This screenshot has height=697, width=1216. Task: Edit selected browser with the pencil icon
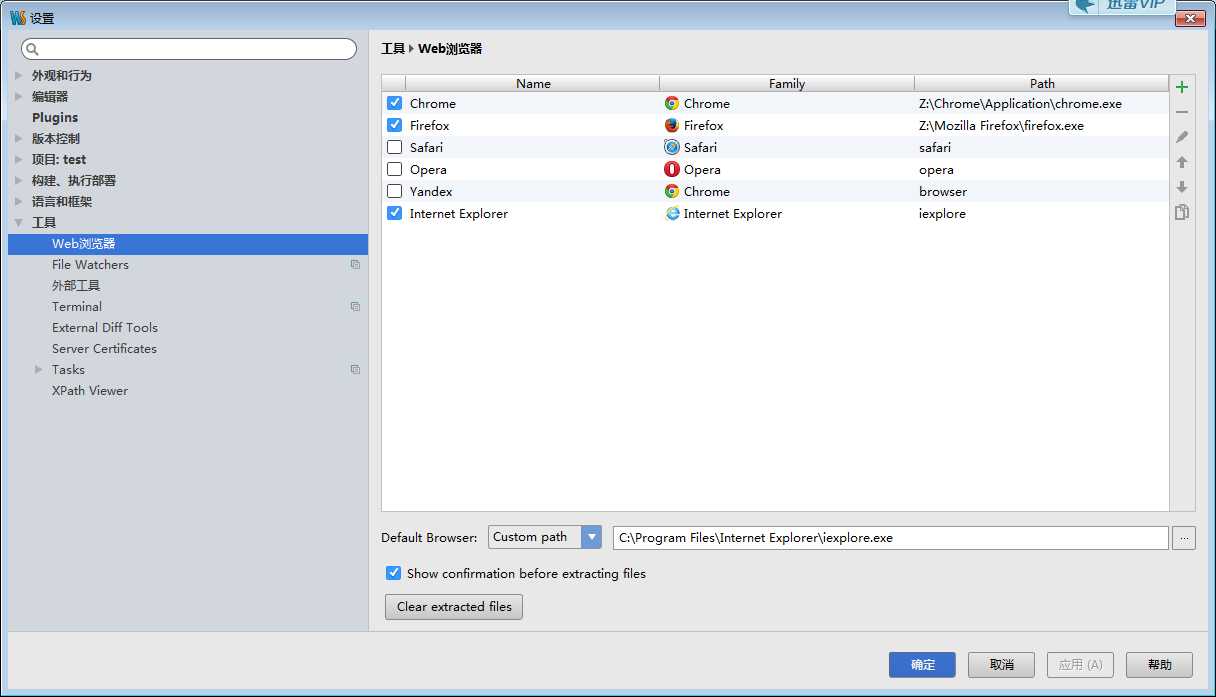pyautogui.click(x=1182, y=137)
